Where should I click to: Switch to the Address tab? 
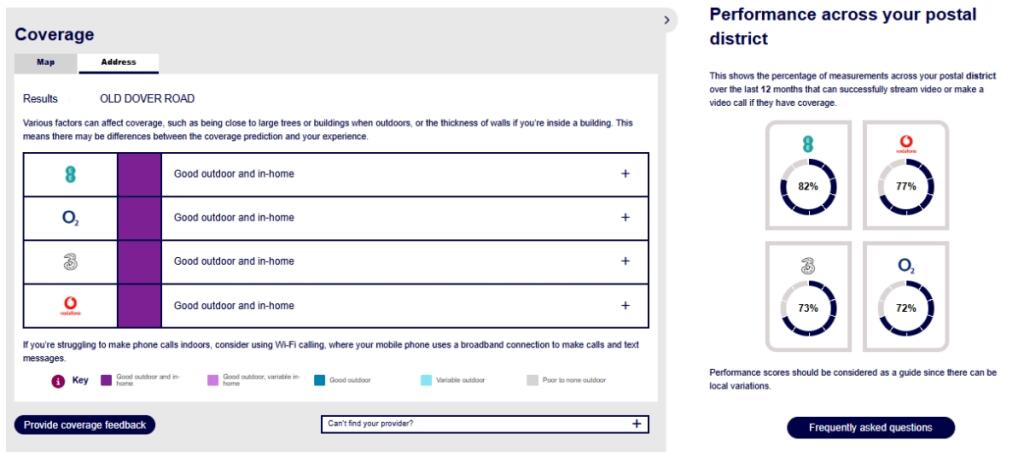[118, 63]
